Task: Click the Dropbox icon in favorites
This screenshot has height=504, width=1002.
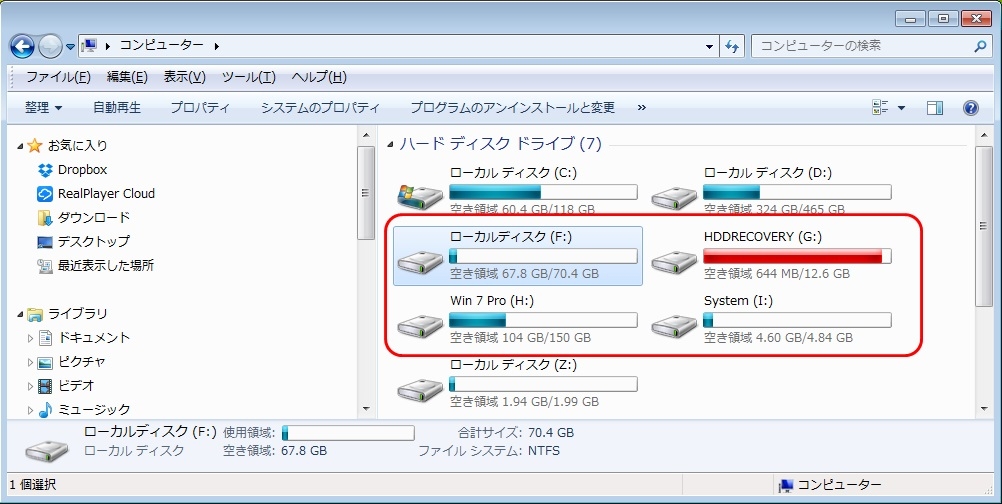Action: pyautogui.click(x=45, y=170)
